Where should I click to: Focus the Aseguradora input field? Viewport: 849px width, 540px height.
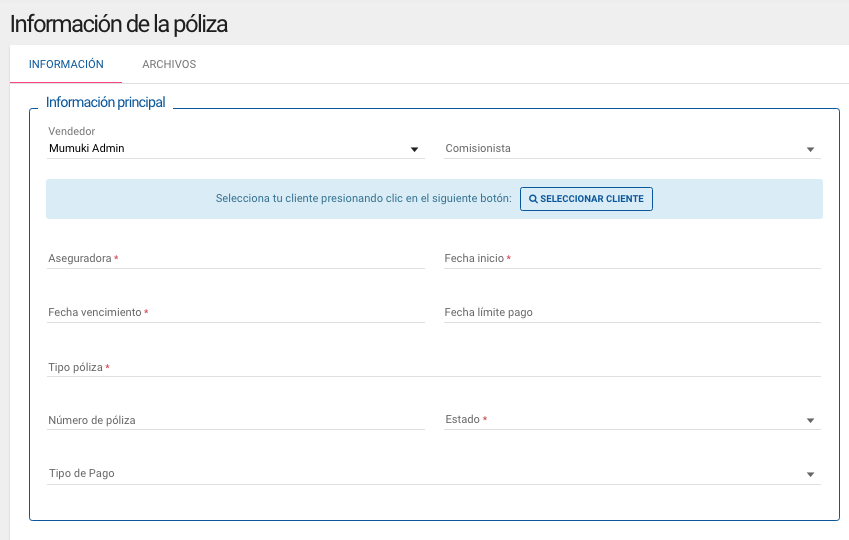[x=236, y=258]
